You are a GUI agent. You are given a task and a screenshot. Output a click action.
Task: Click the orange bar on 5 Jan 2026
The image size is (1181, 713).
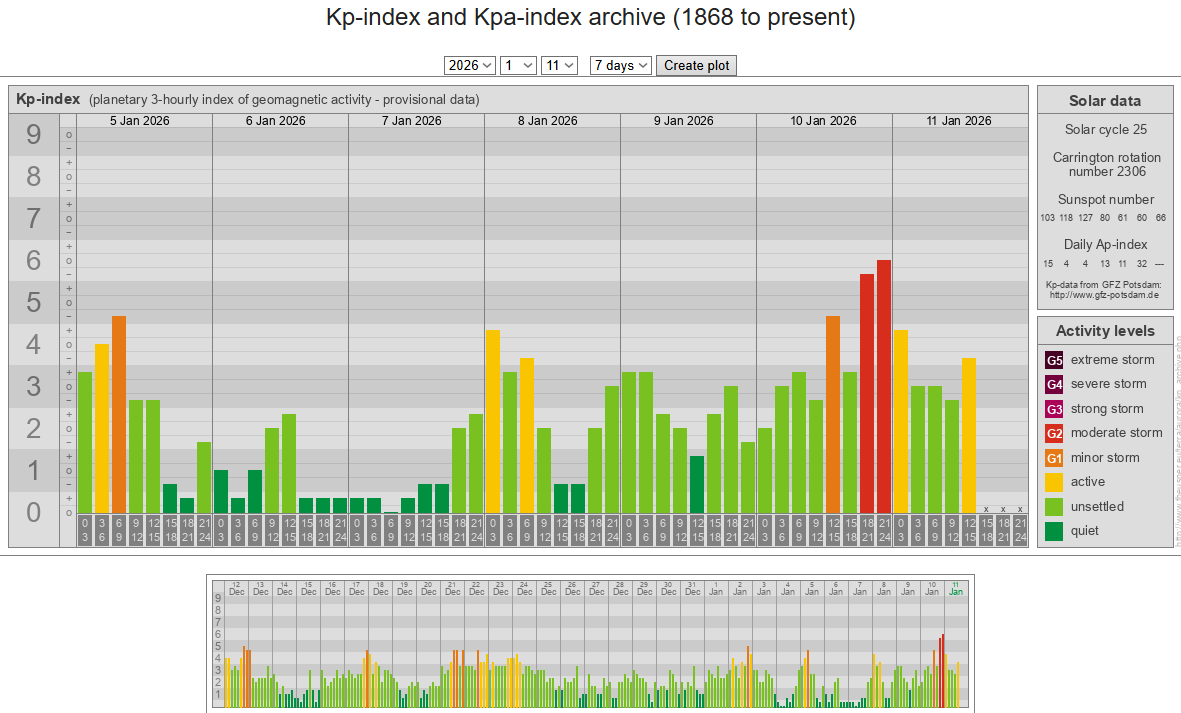(x=119, y=414)
